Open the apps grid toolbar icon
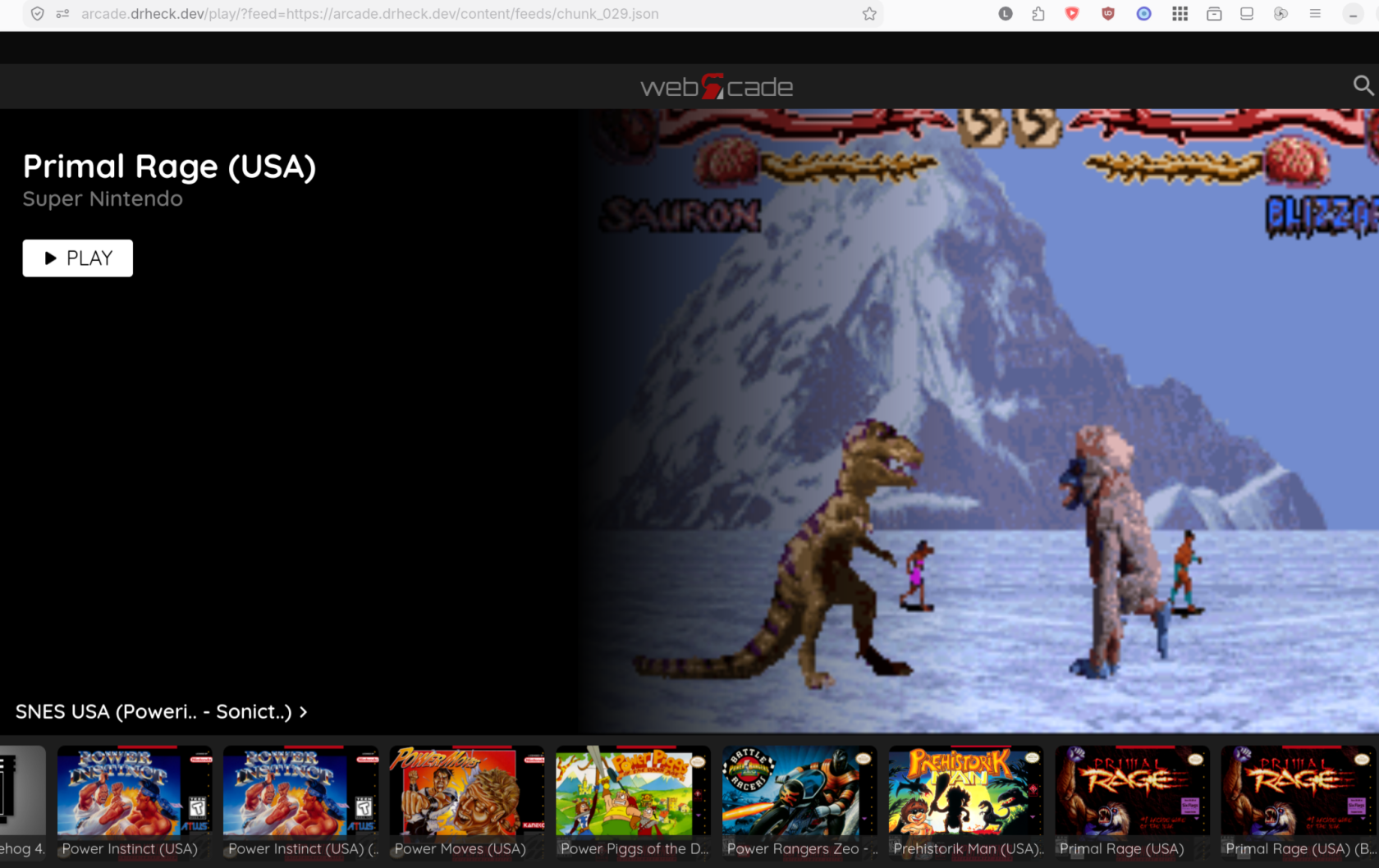The width and height of the screenshot is (1379, 868). pos(1180,14)
